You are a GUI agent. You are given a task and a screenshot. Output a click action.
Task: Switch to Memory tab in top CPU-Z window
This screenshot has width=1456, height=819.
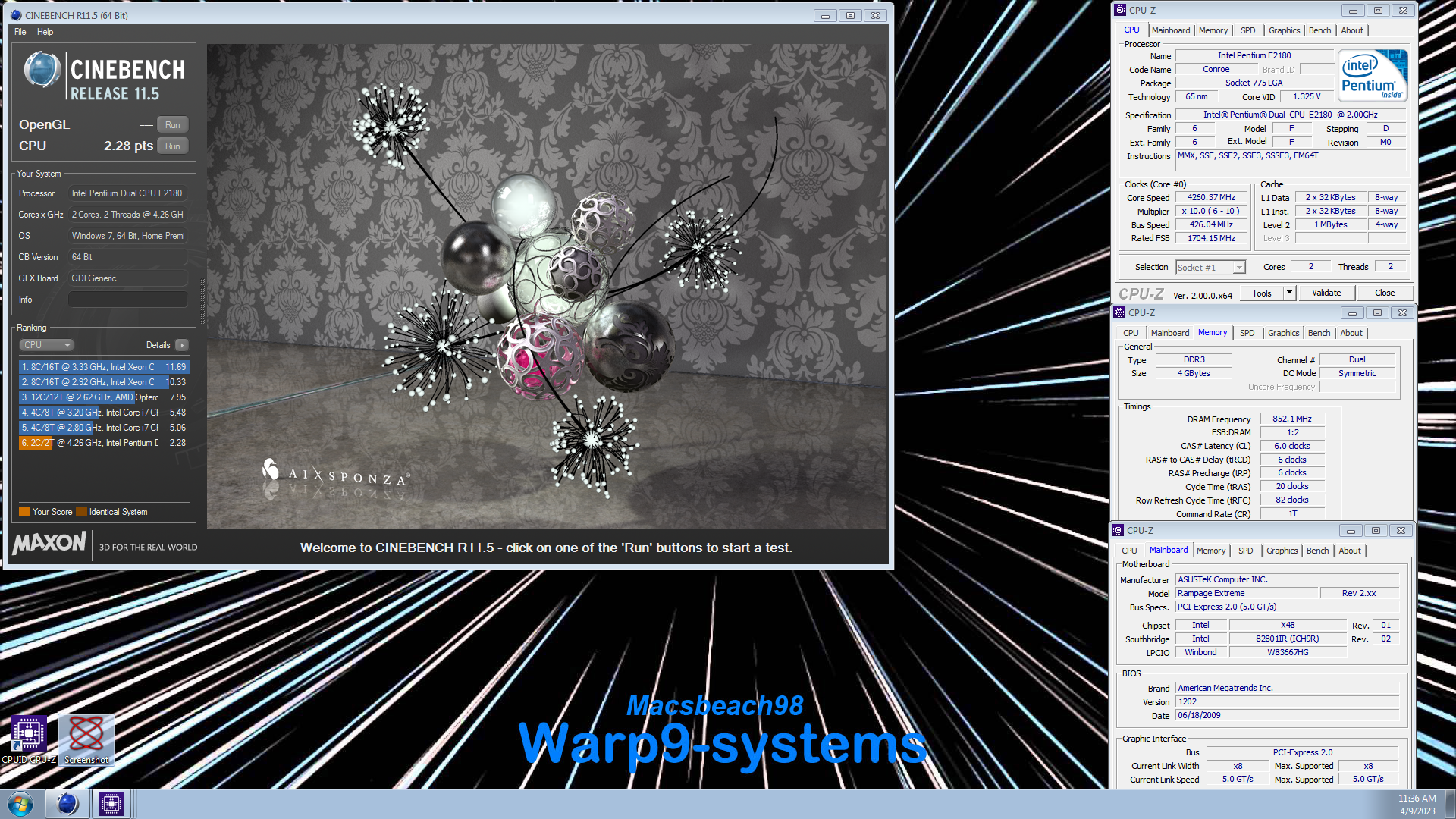tap(1213, 30)
